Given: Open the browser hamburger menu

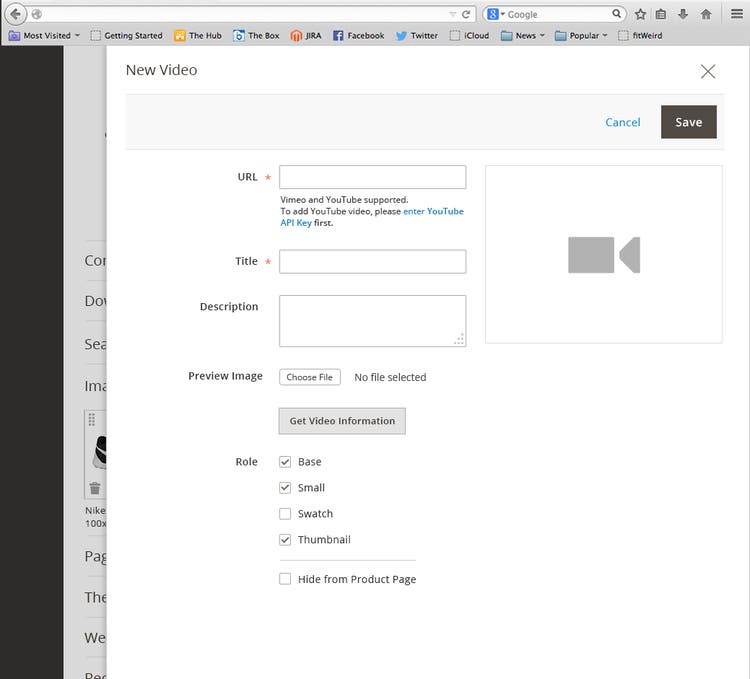Looking at the screenshot, I should [x=737, y=14].
